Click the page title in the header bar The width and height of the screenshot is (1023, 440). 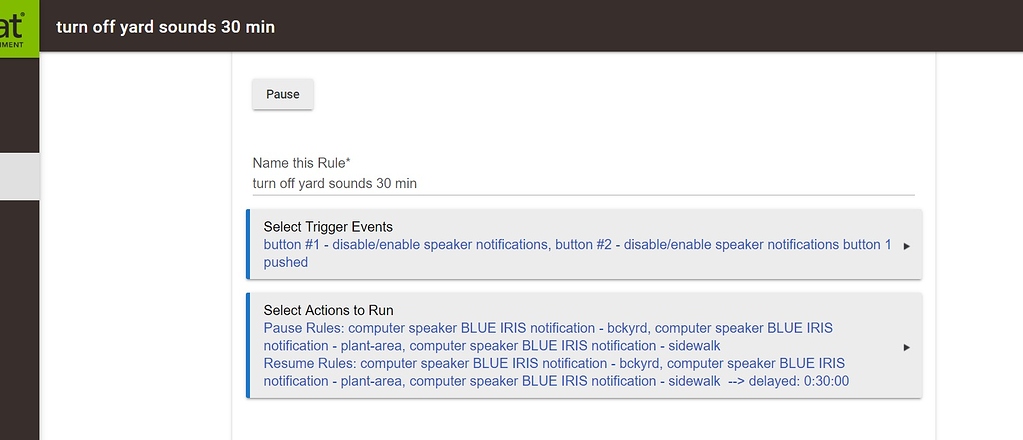(x=165, y=27)
